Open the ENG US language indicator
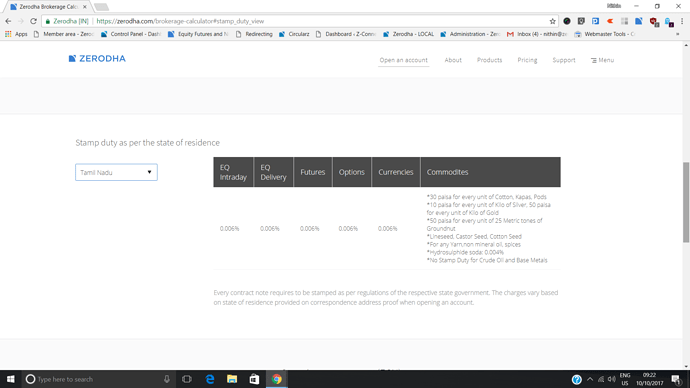Viewport: 690px width, 388px height. [x=625, y=379]
